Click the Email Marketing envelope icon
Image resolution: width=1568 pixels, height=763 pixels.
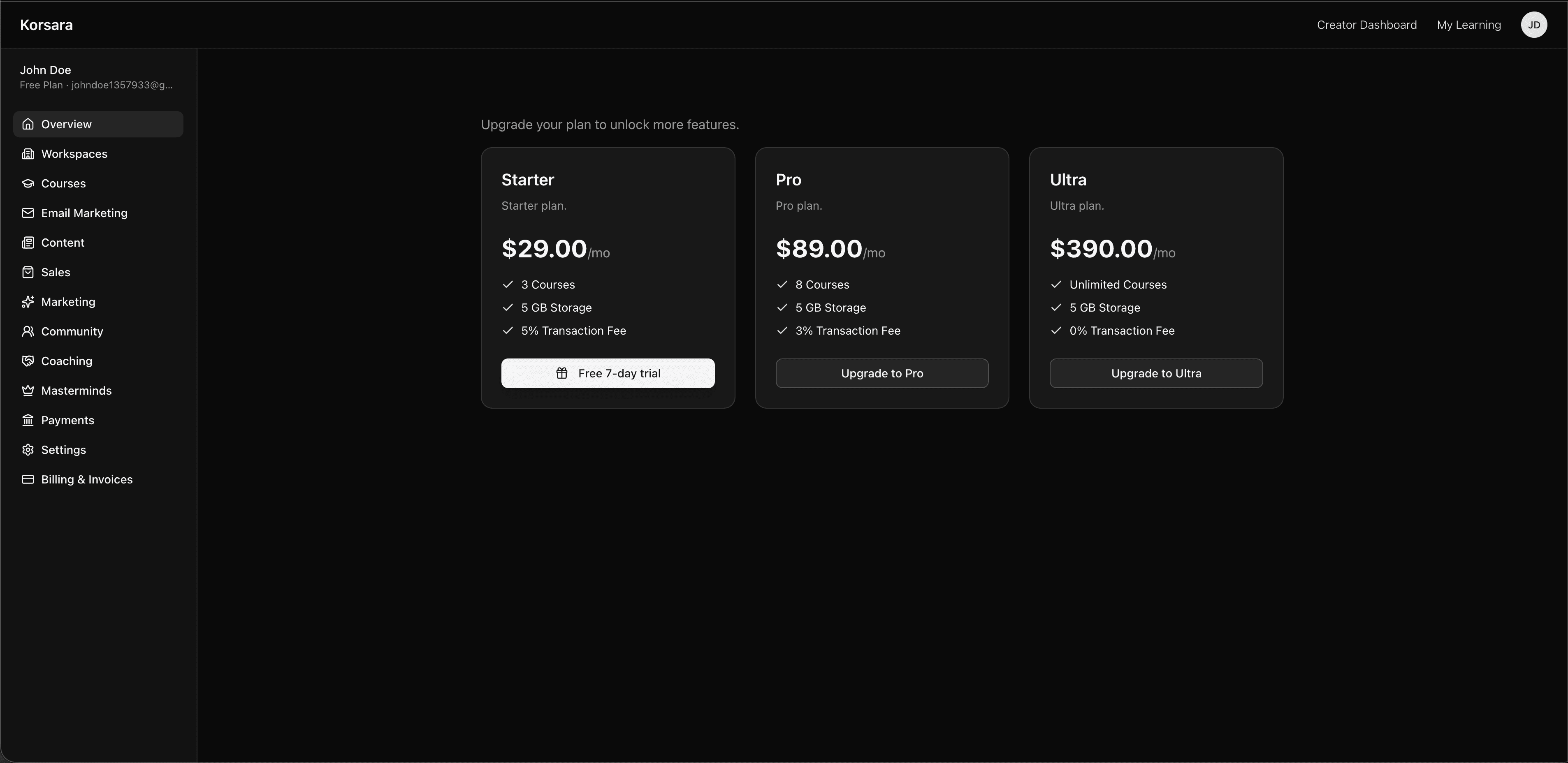[x=28, y=213]
